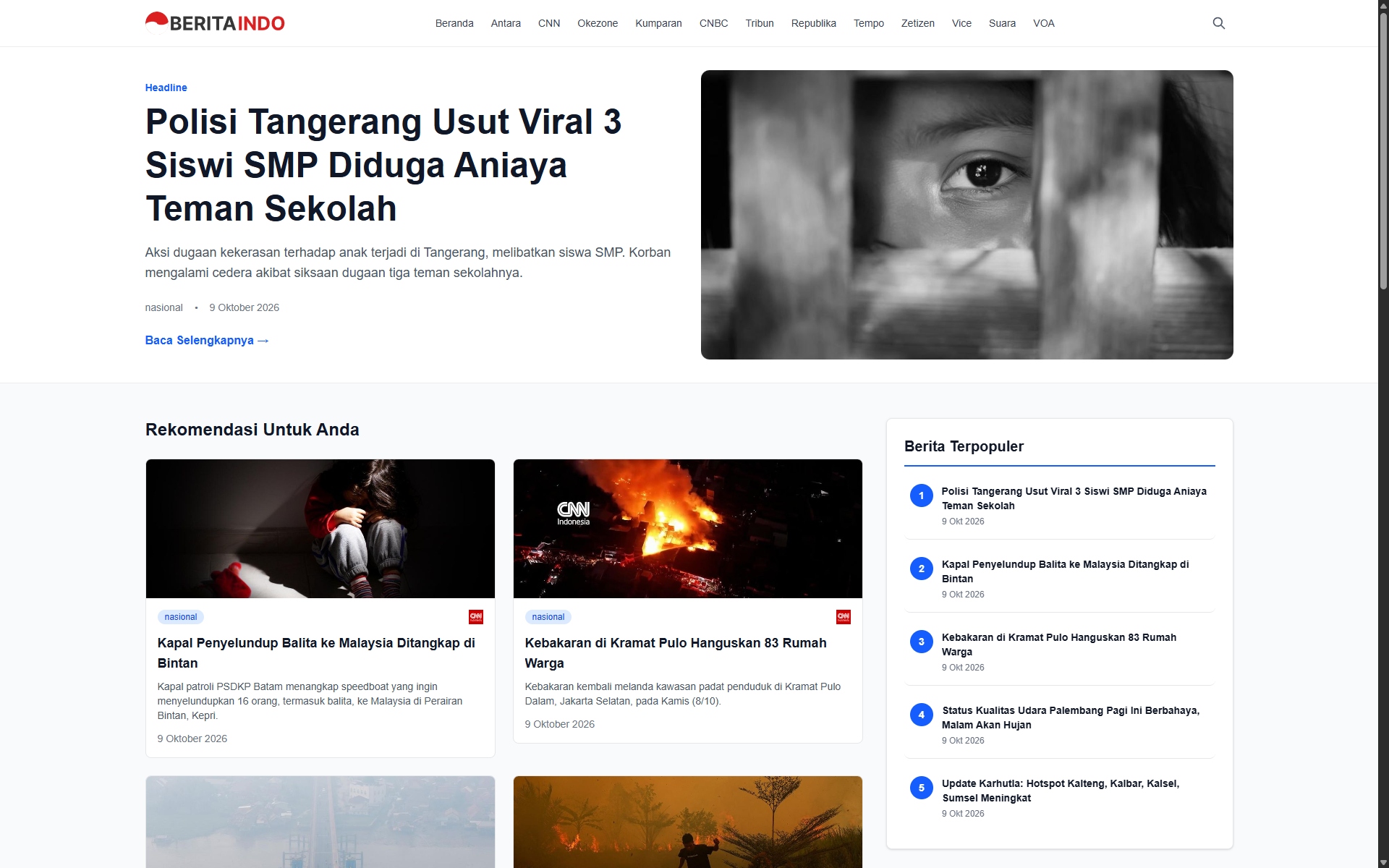Select VOA in the top menu
The image size is (1389, 868).
pyautogui.click(x=1043, y=23)
